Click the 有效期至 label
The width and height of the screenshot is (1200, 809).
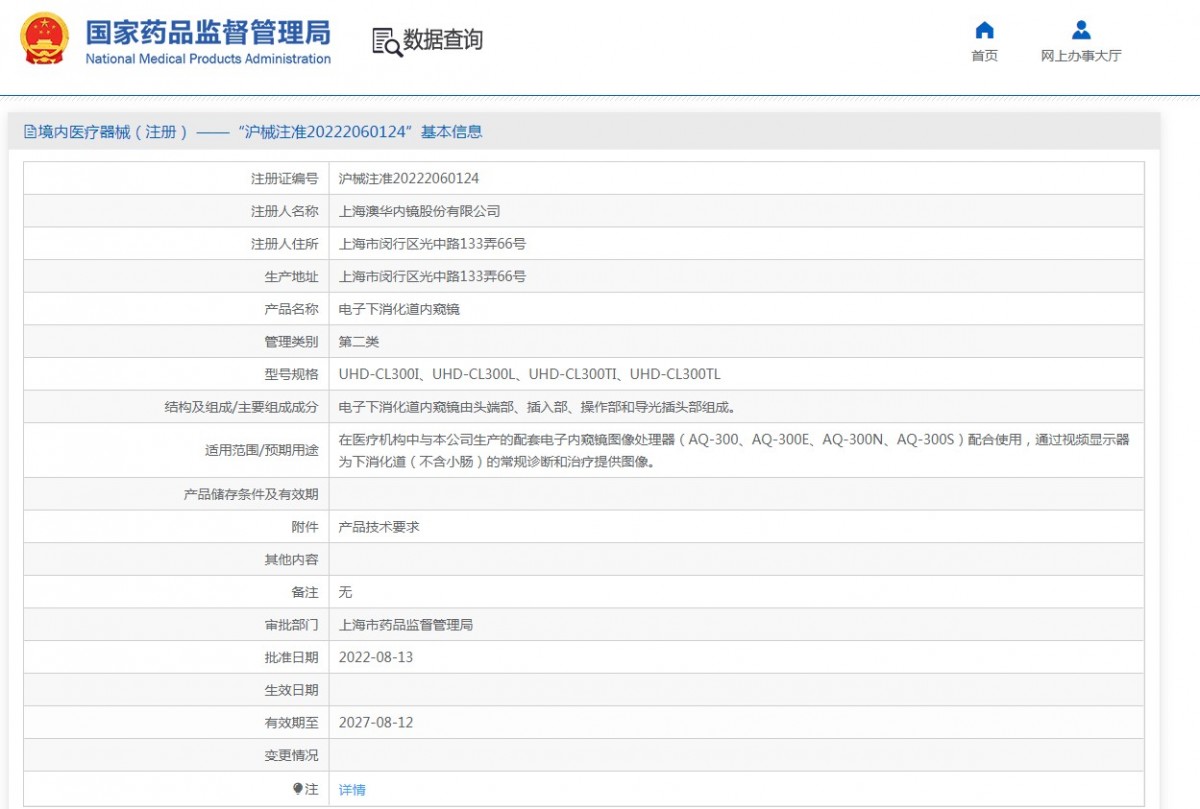291,722
